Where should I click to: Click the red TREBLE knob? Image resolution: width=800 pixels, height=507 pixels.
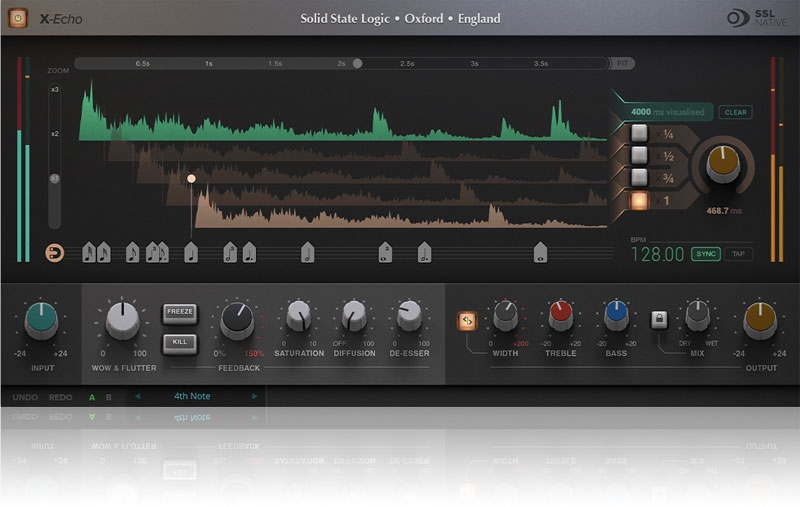click(x=561, y=316)
